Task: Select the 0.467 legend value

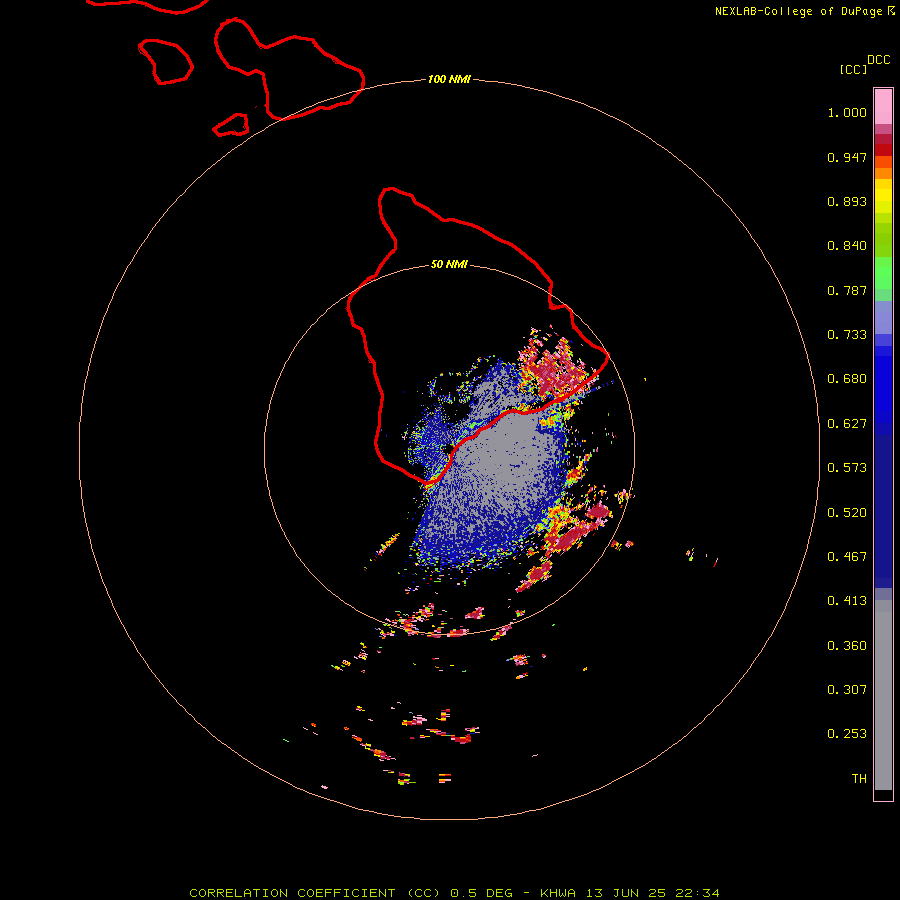Action: [x=847, y=557]
